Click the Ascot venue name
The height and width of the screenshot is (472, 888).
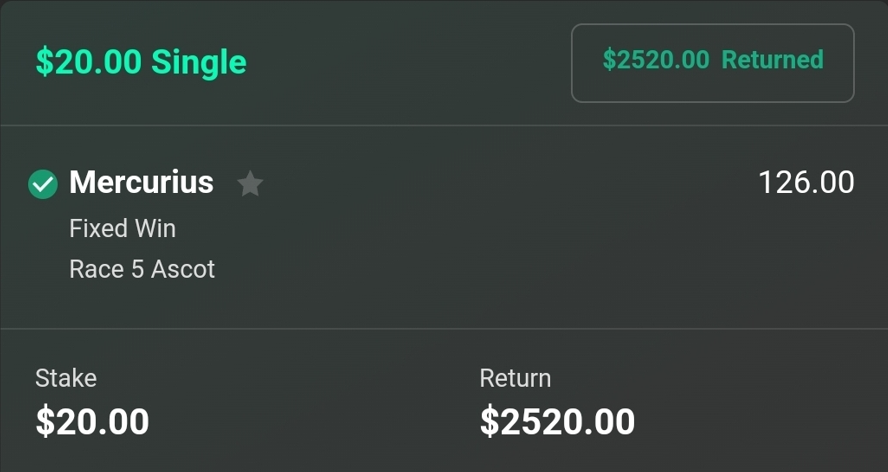[183, 269]
